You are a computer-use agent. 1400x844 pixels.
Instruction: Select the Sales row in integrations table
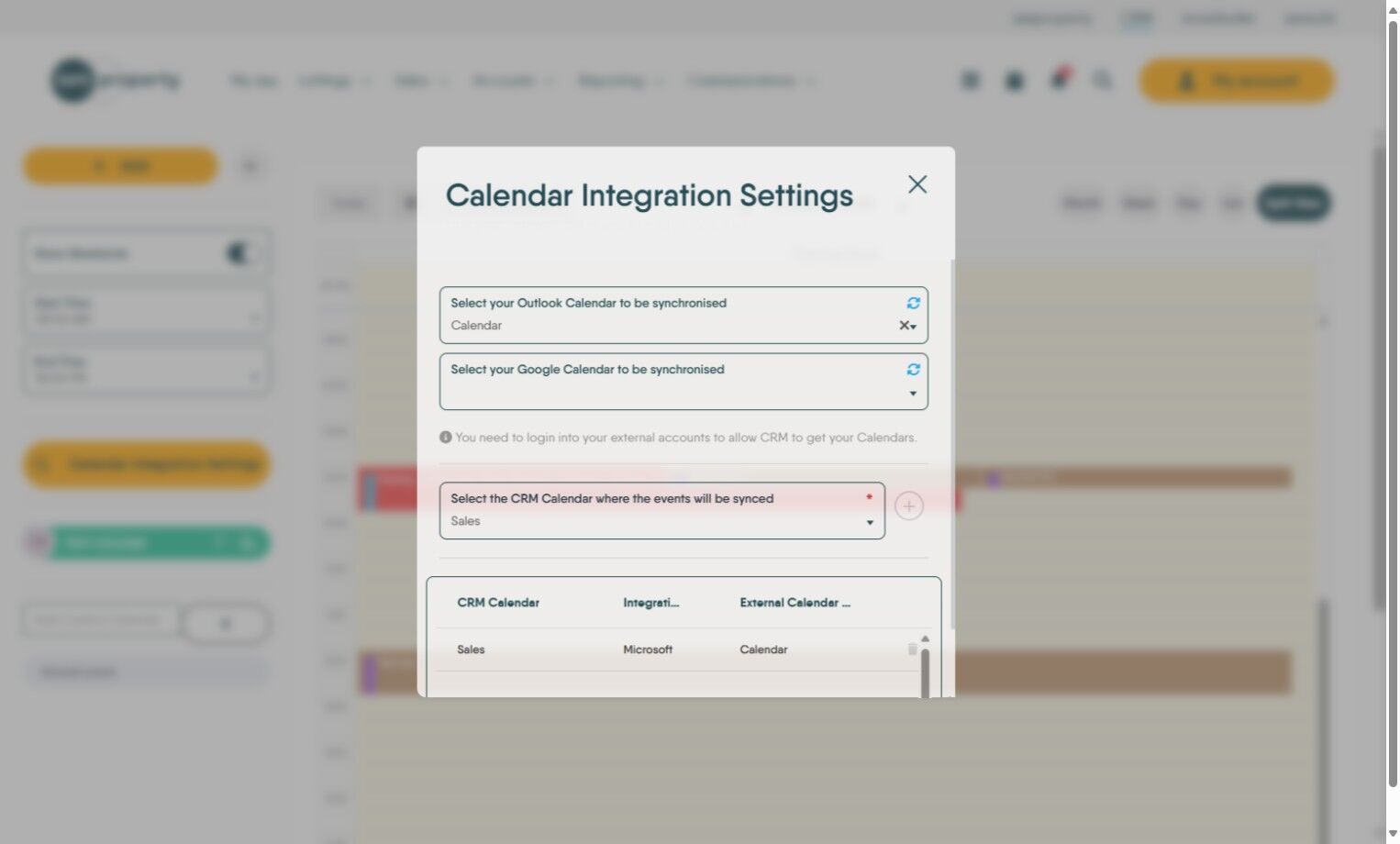[x=471, y=650]
